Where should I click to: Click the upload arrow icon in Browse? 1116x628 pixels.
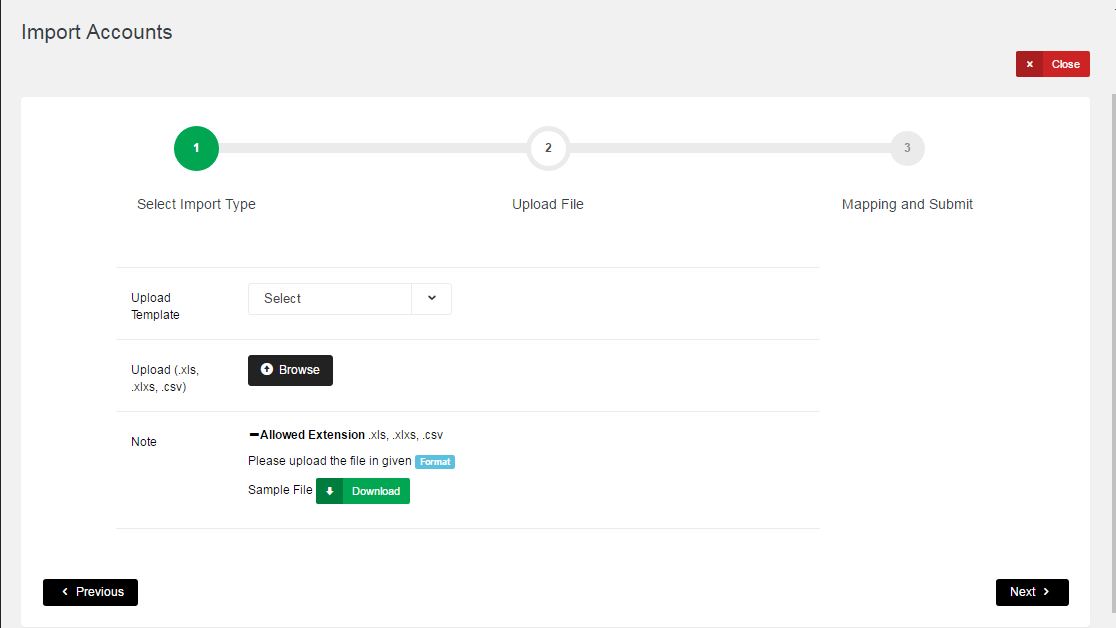coord(267,370)
